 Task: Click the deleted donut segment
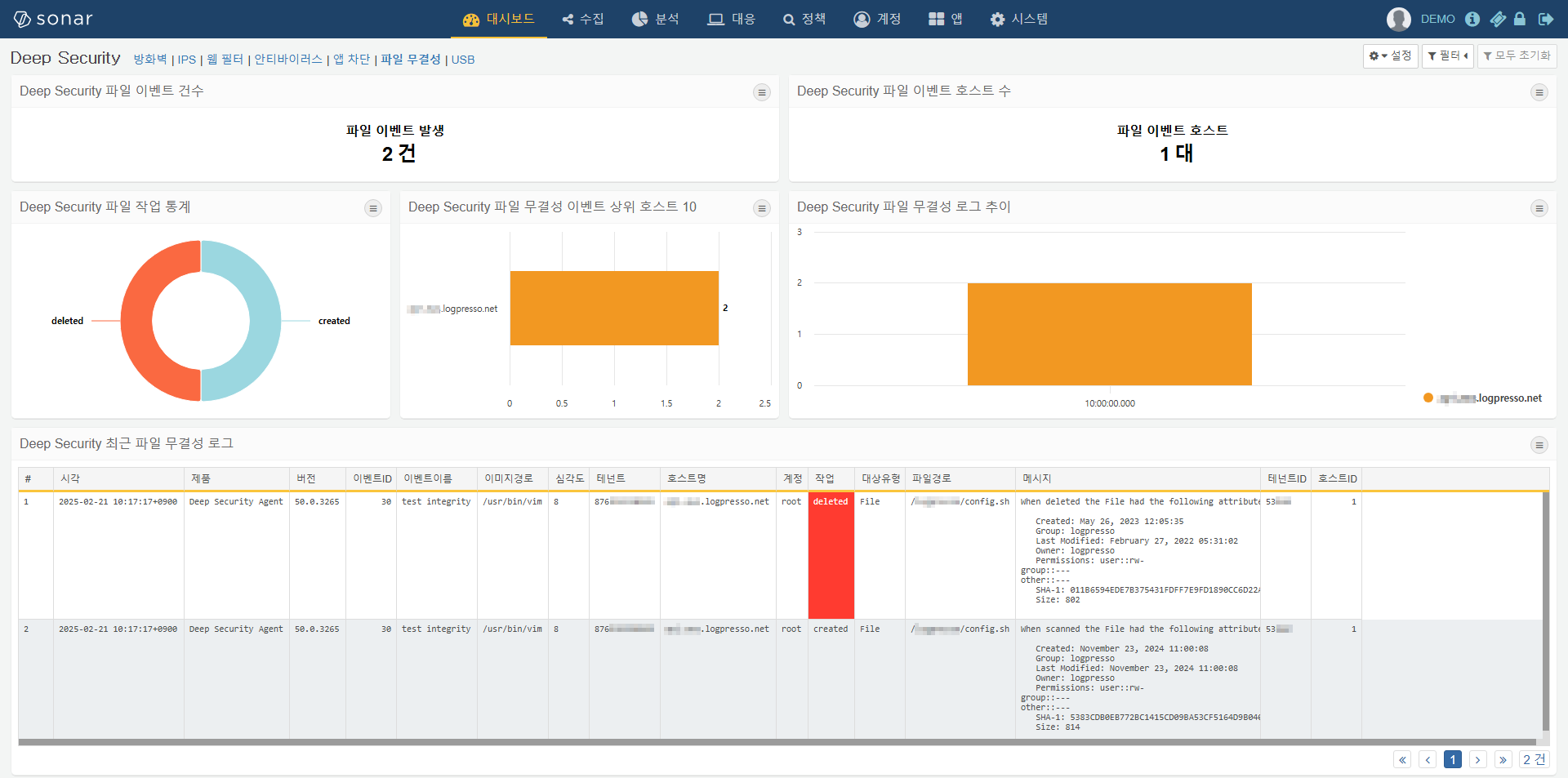(137, 321)
